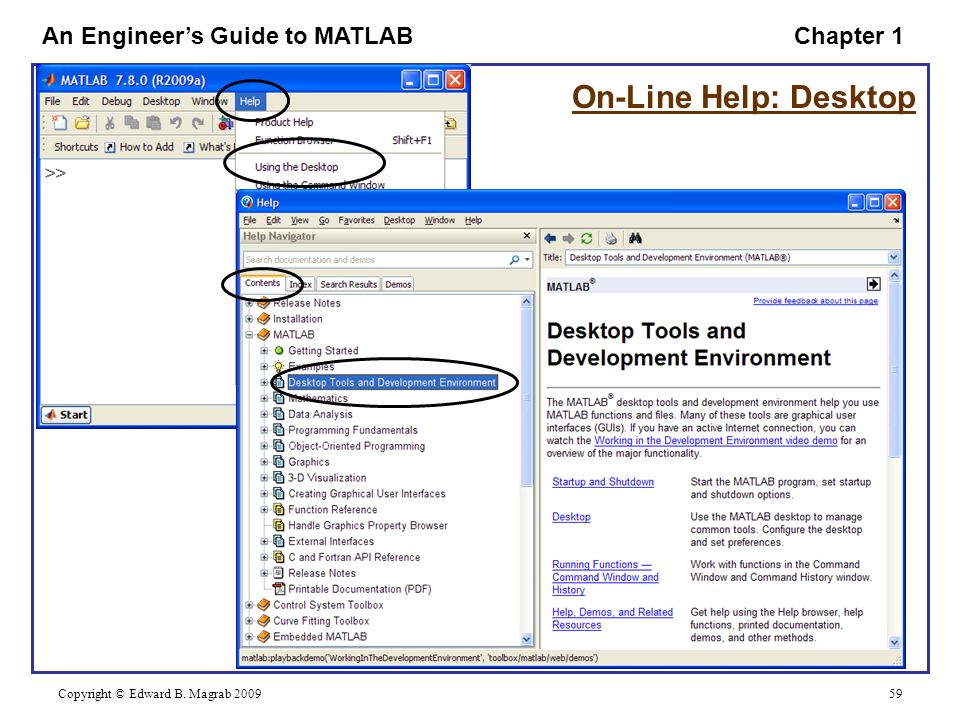The height and width of the screenshot is (720, 960).
Task: Switch to the Search Results tab
Action: coord(348,284)
